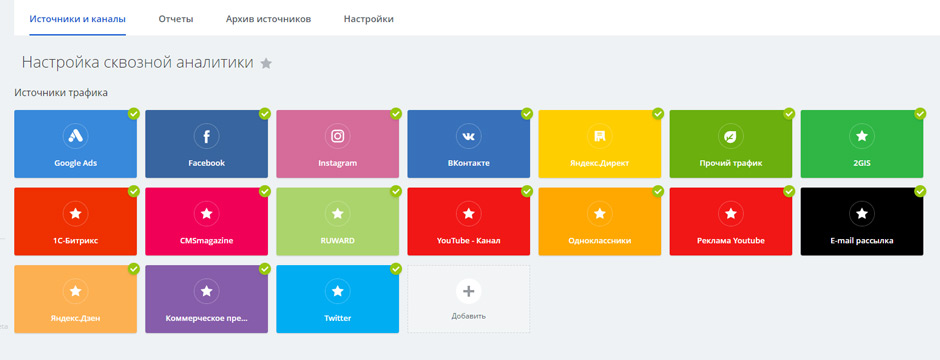Select the Одноклассники orange tile

tap(599, 222)
